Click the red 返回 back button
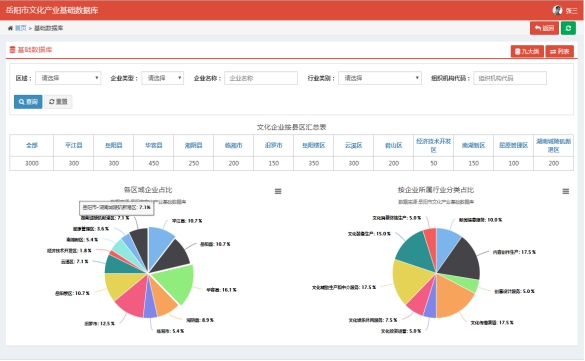 click(x=544, y=28)
